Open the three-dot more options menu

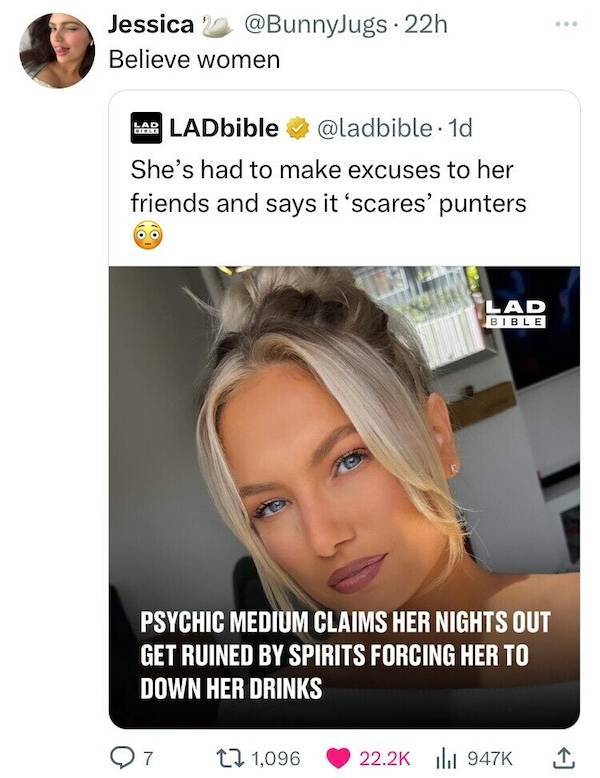point(566,24)
